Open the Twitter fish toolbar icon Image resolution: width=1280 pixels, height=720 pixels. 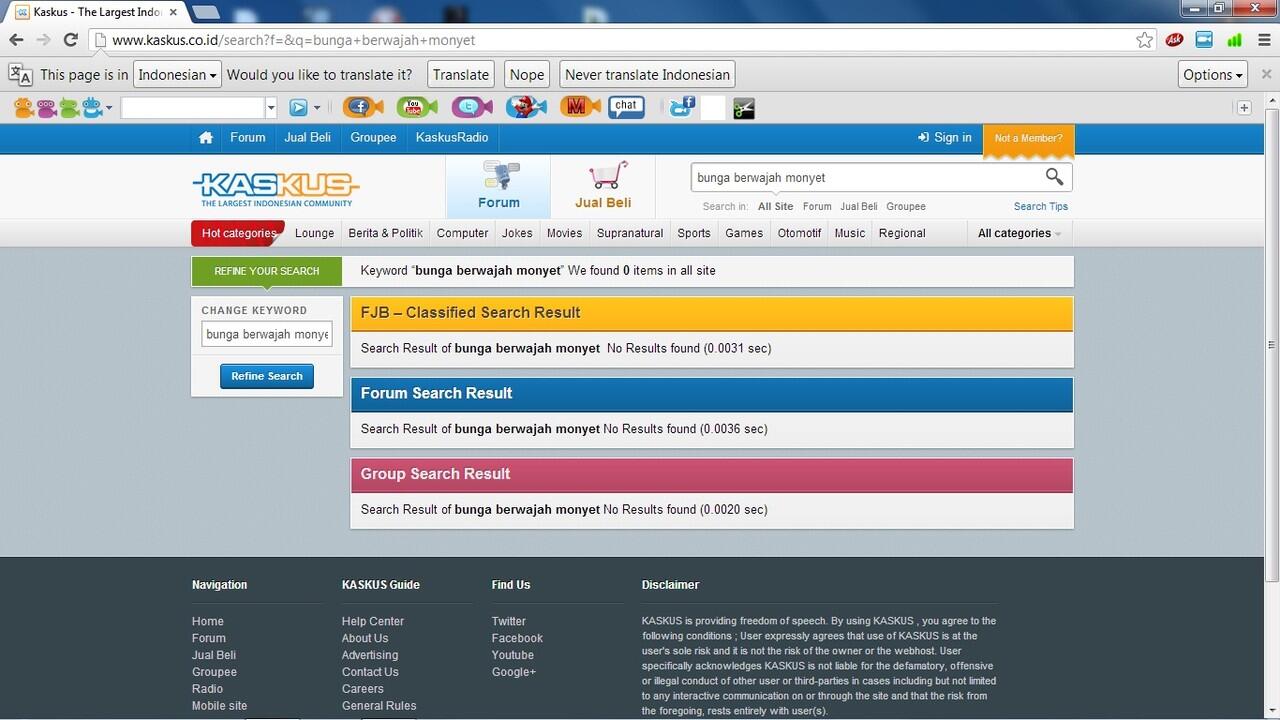pos(471,107)
